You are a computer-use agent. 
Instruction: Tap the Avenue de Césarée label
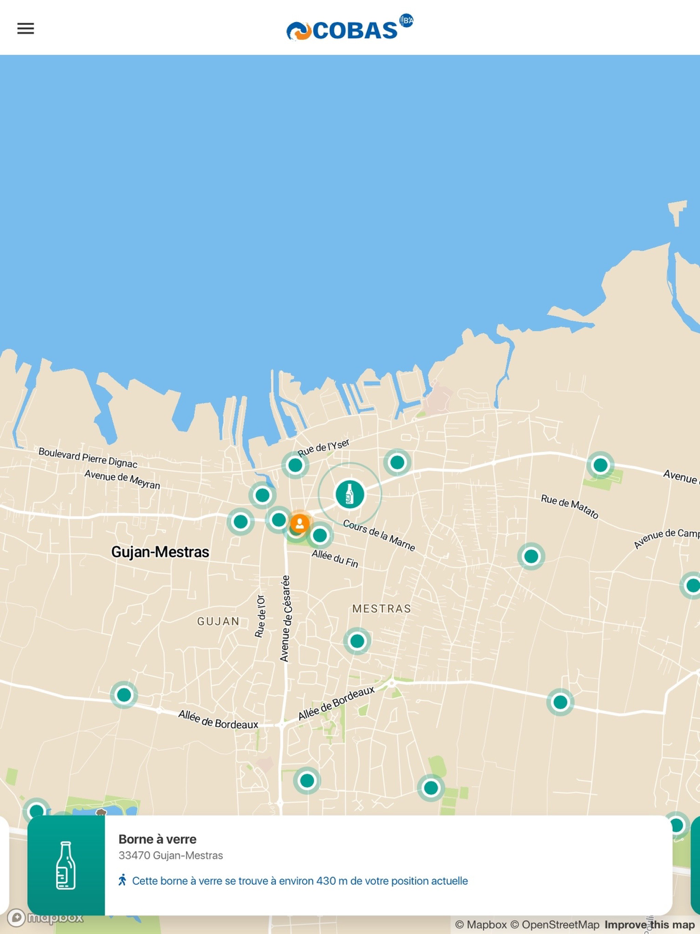(285, 618)
